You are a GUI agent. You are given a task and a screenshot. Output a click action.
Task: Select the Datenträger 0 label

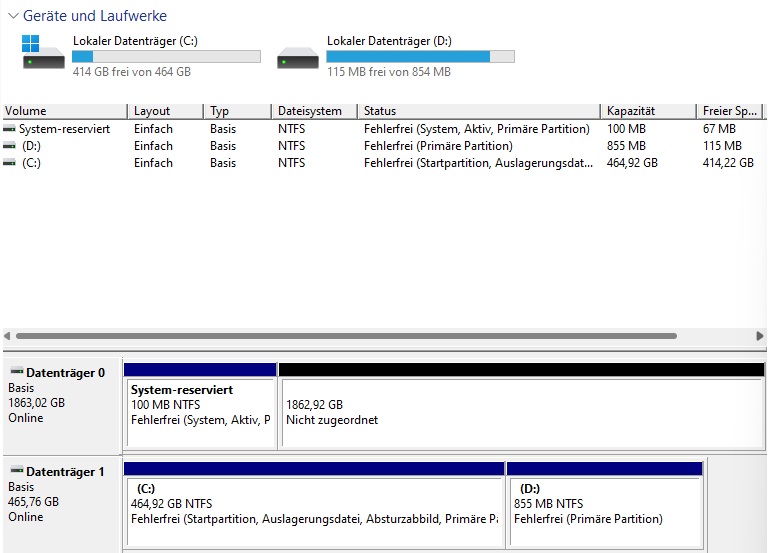66,373
